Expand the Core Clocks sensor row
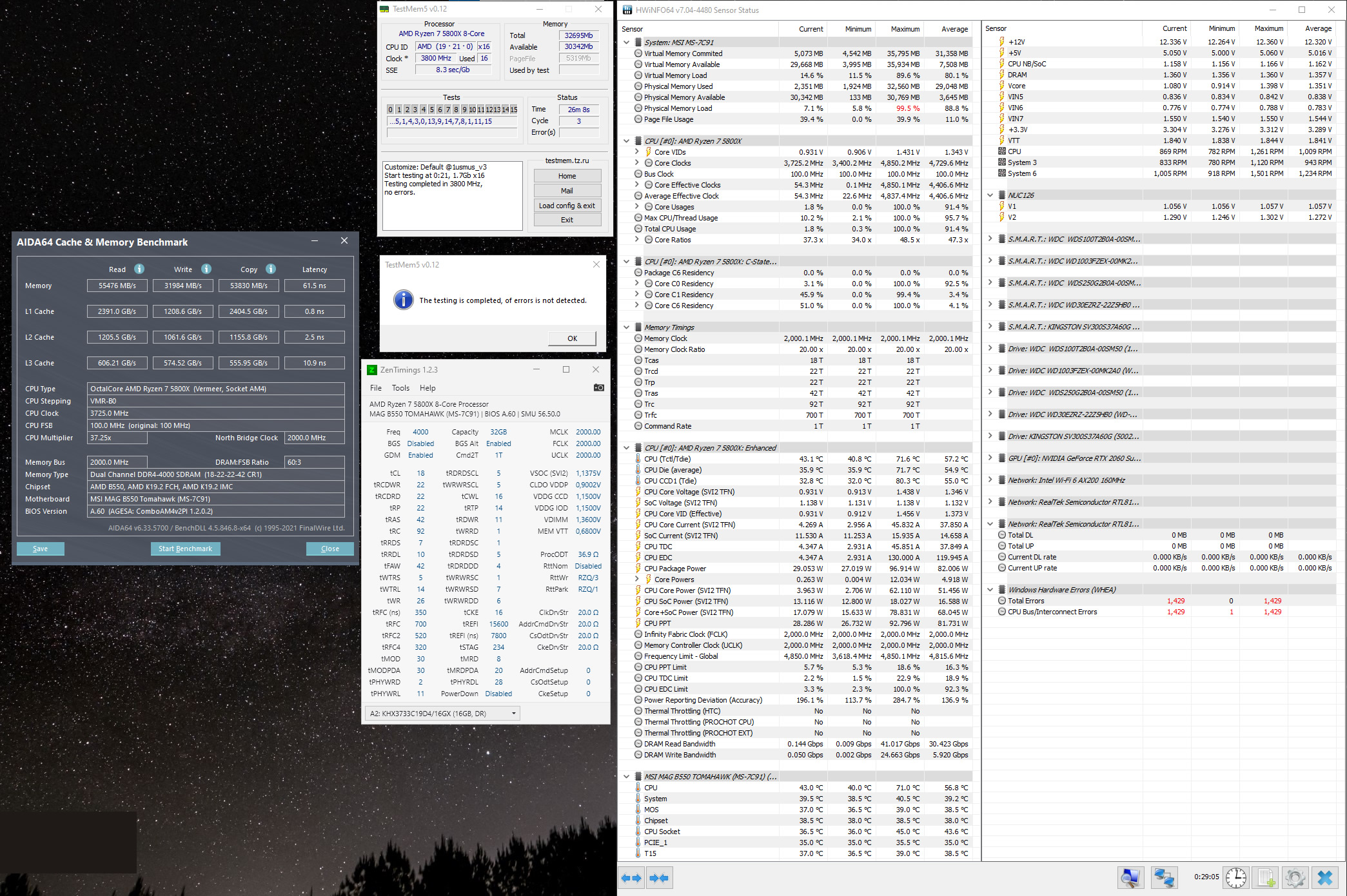The image size is (1347, 896). (637, 163)
